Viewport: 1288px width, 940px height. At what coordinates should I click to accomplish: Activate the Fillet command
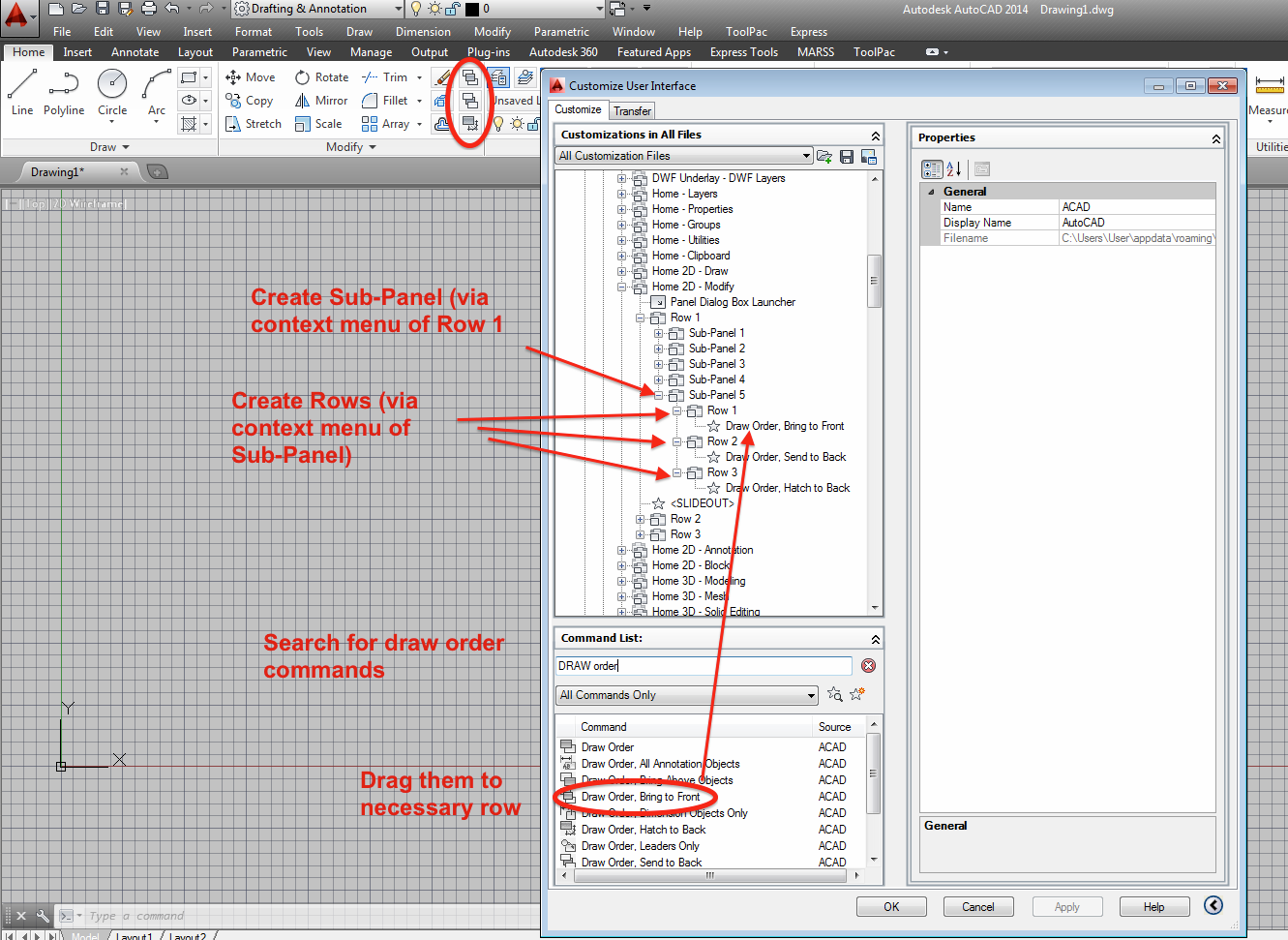point(391,100)
